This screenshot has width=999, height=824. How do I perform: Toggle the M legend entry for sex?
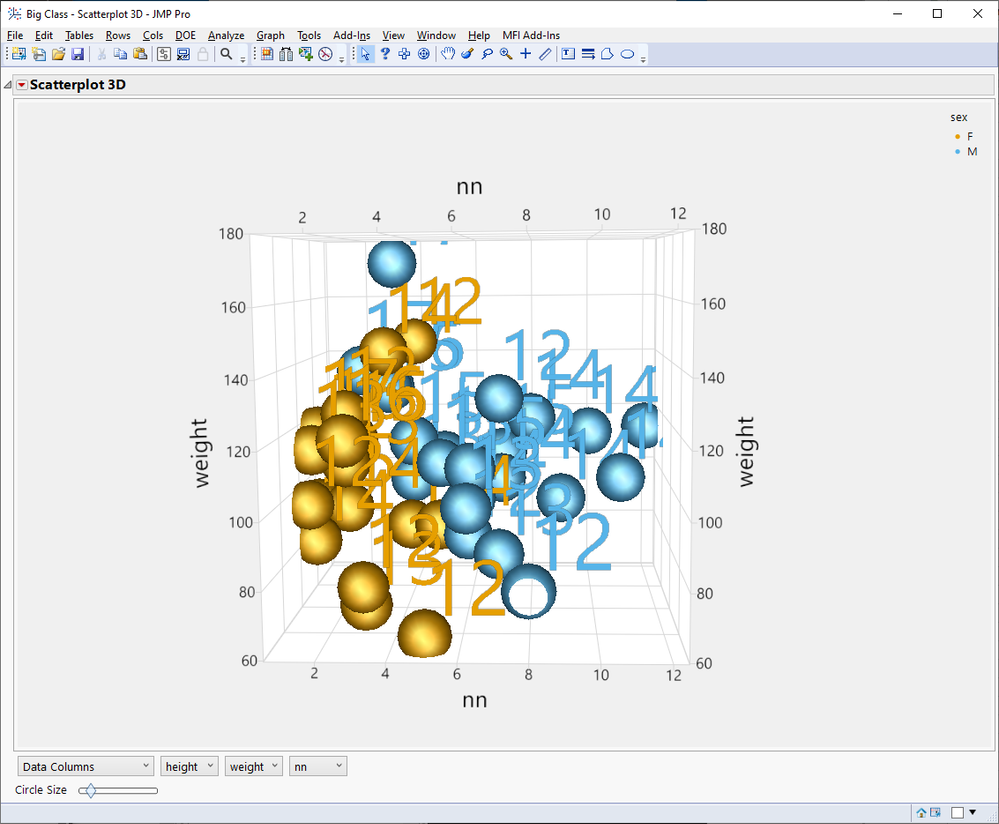(x=969, y=151)
